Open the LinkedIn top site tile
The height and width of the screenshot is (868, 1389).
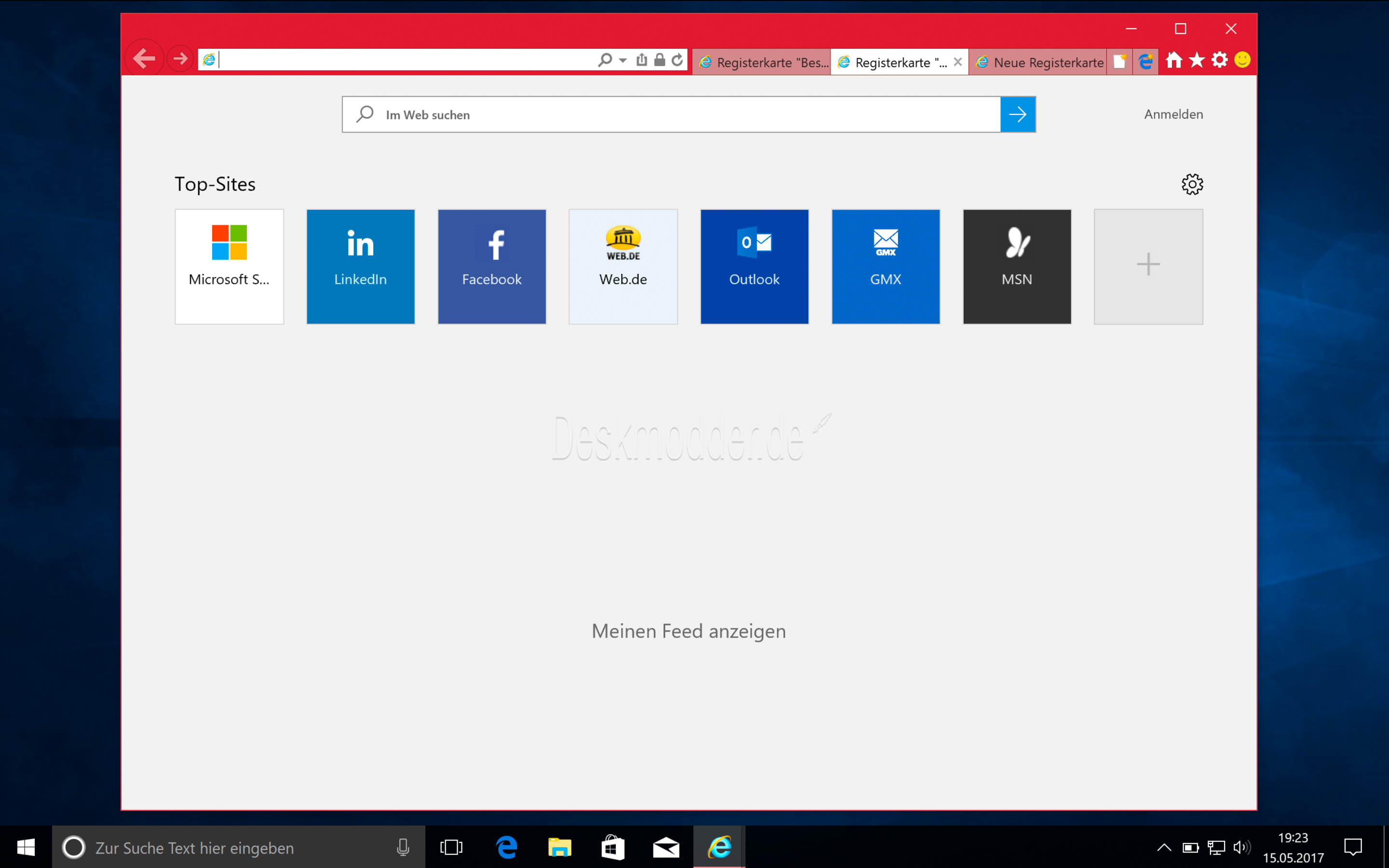coord(360,266)
